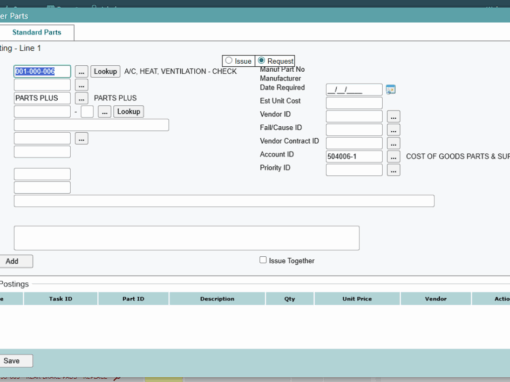Focus the task ID field 001-000-006
The height and width of the screenshot is (382, 510).
point(42,71)
